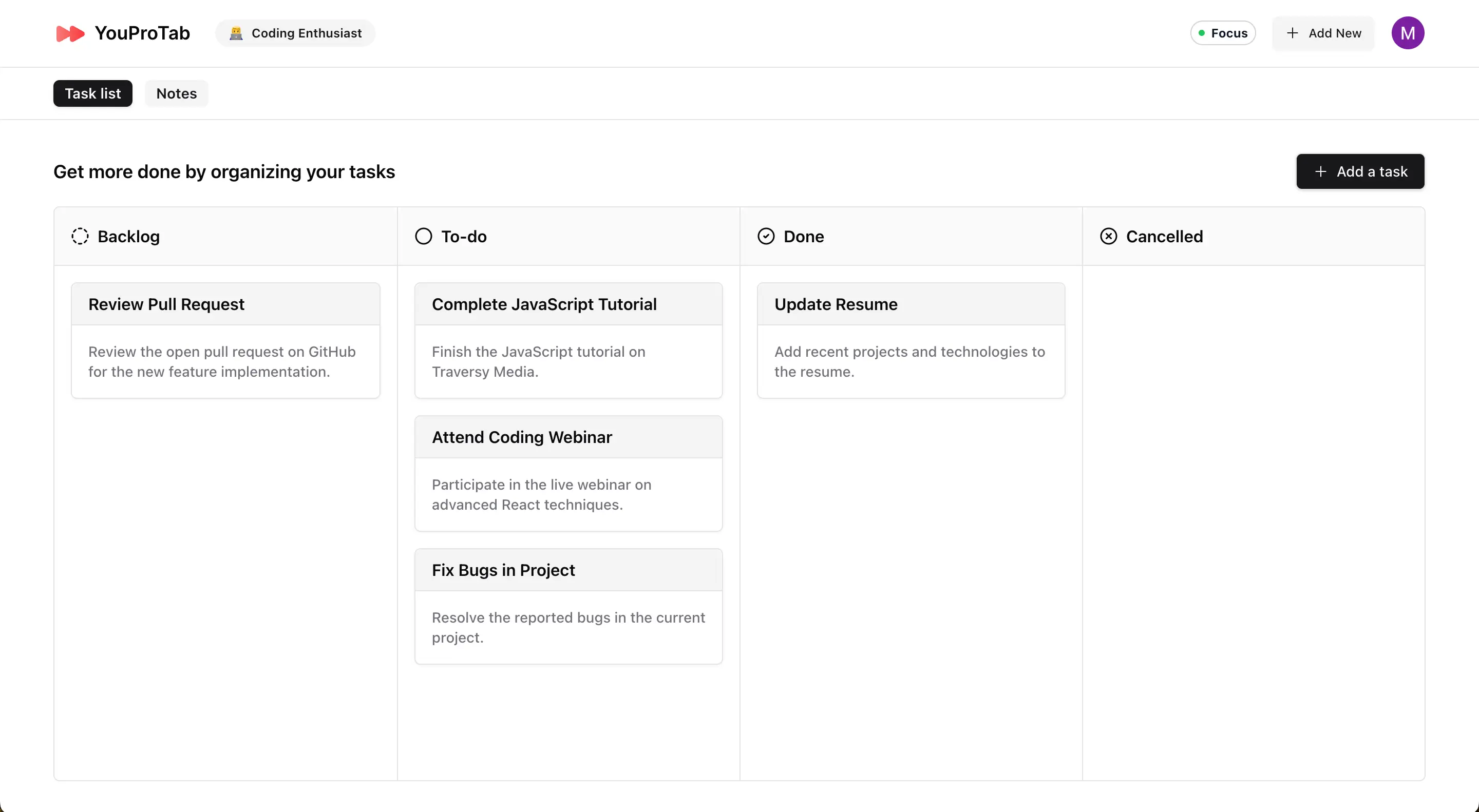Click the Done checkmark circle icon

point(766,237)
